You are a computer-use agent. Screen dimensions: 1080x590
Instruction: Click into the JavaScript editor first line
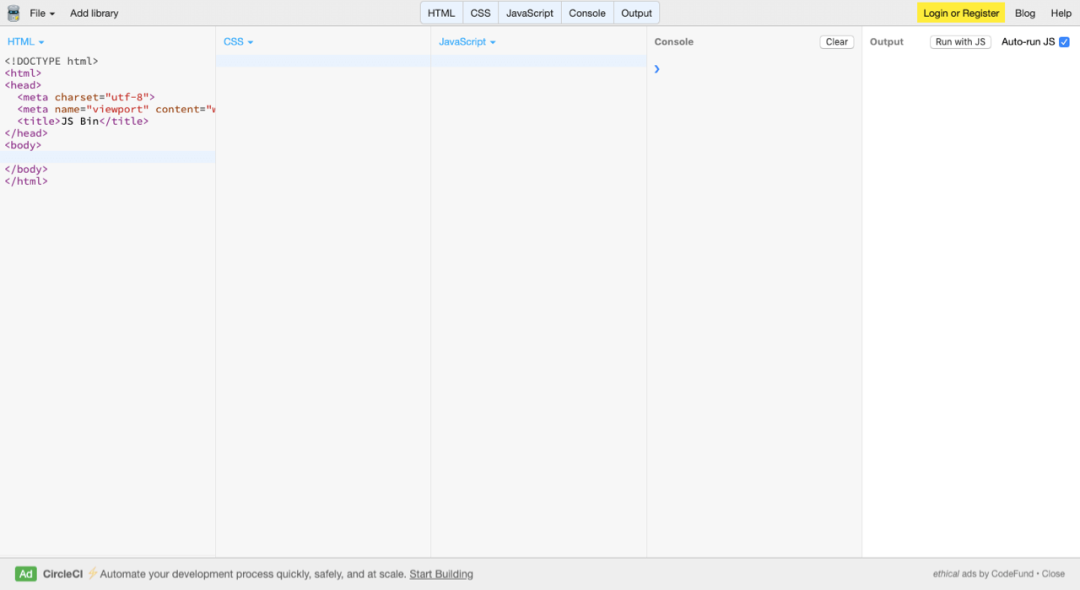(539, 61)
